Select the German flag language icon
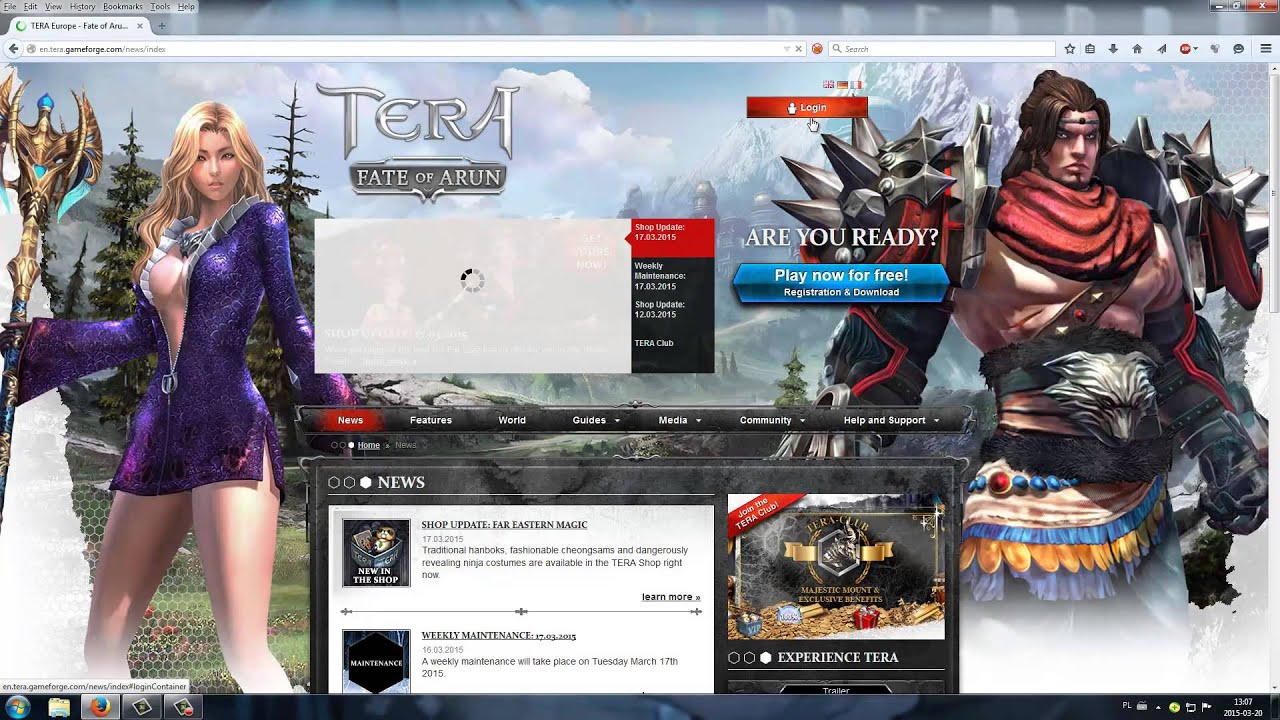Screen dimensions: 1280x720 tap(842, 85)
